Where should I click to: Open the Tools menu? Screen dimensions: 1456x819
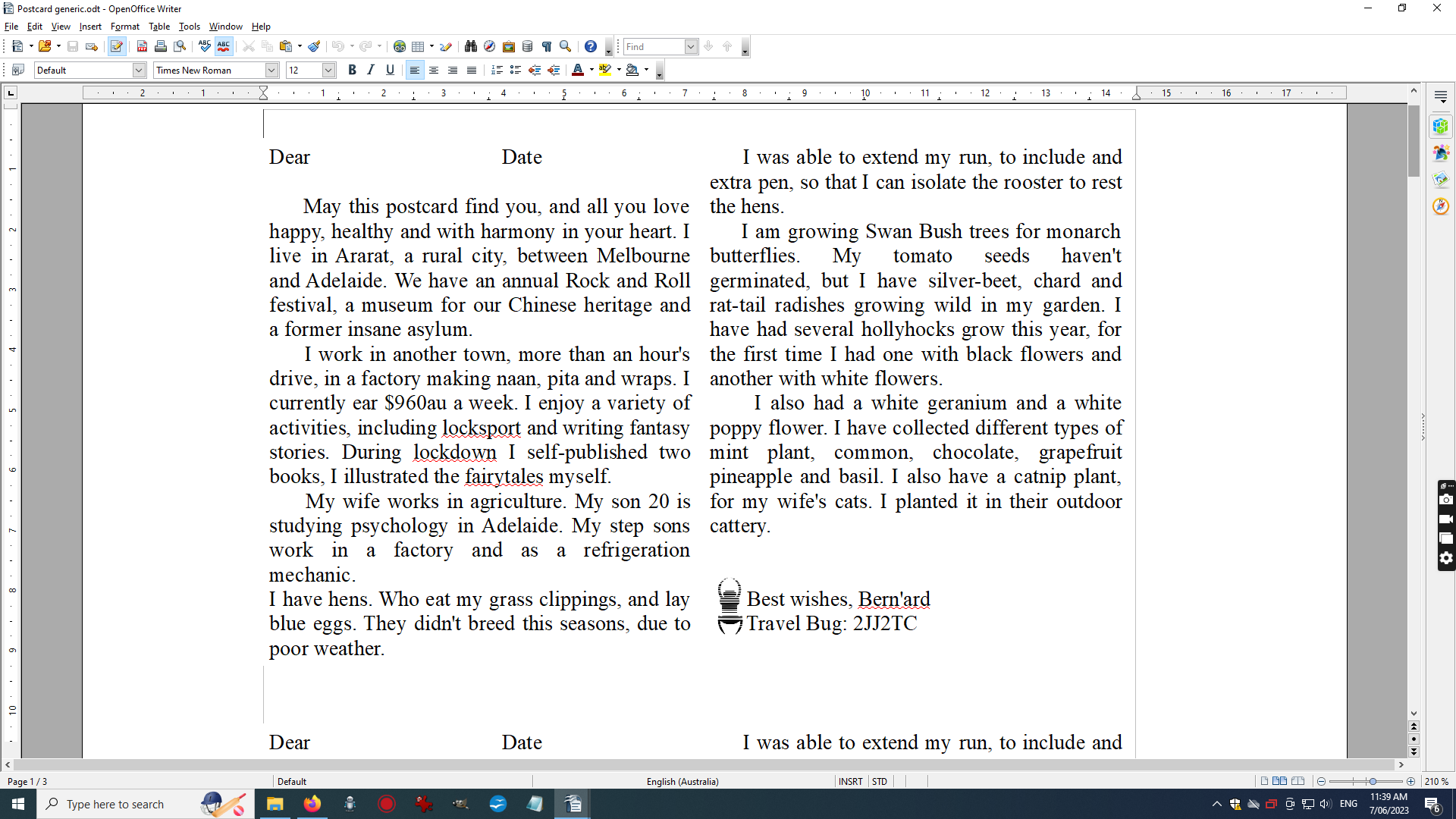[190, 27]
